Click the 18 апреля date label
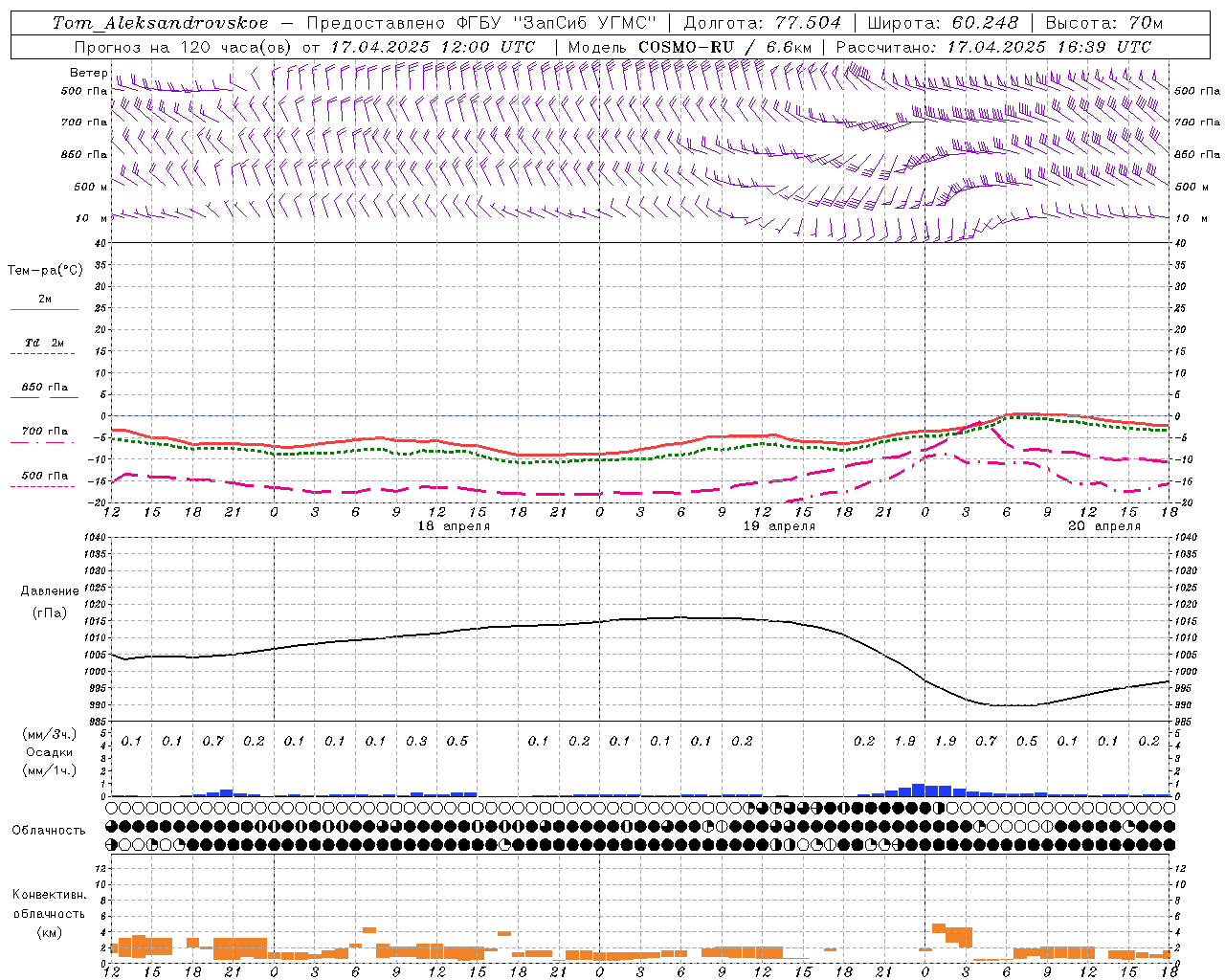The width and height of the screenshot is (1225, 980). pyautogui.click(x=454, y=526)
